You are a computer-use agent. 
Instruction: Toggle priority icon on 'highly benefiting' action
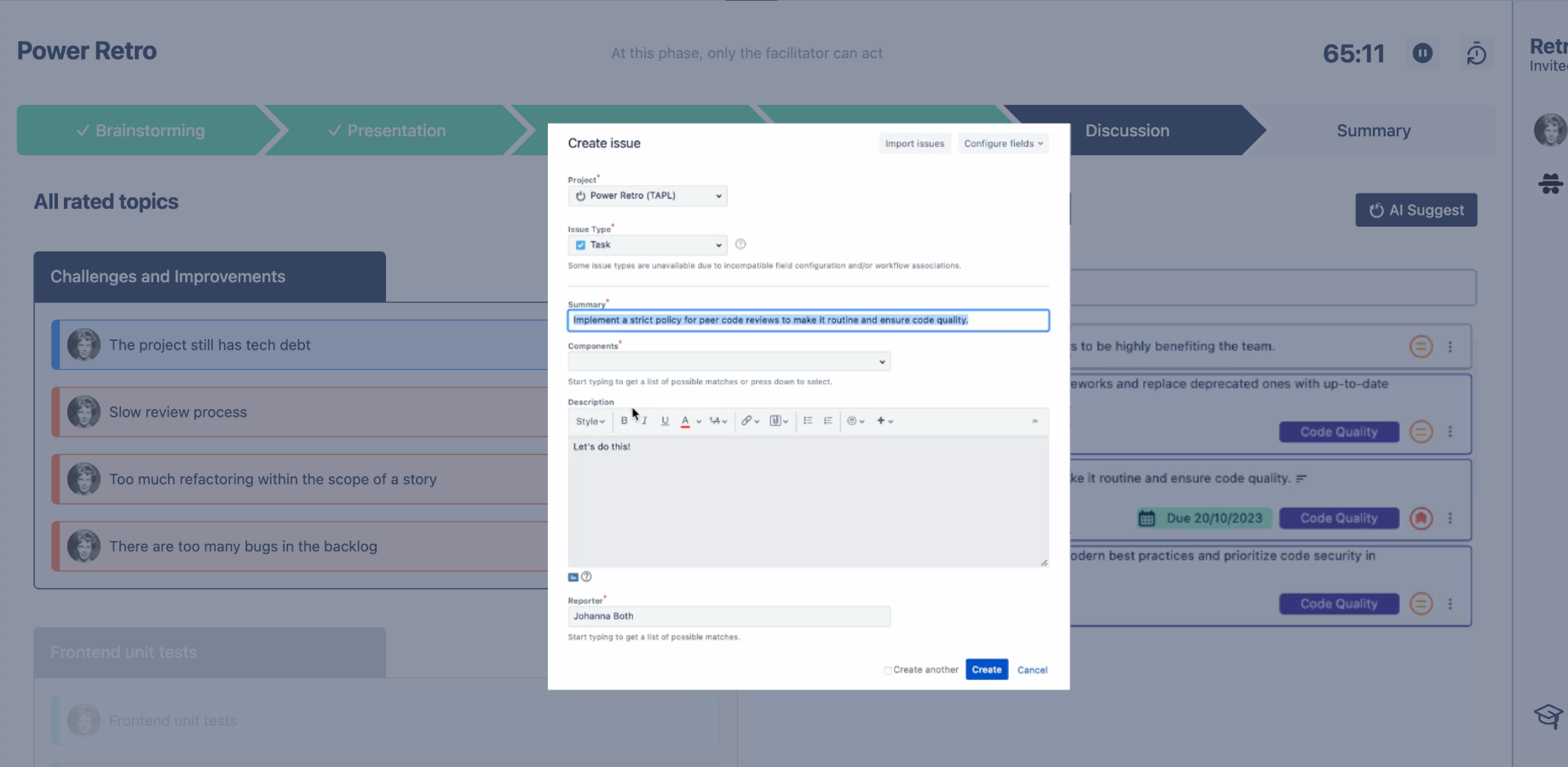point(1421,347)
